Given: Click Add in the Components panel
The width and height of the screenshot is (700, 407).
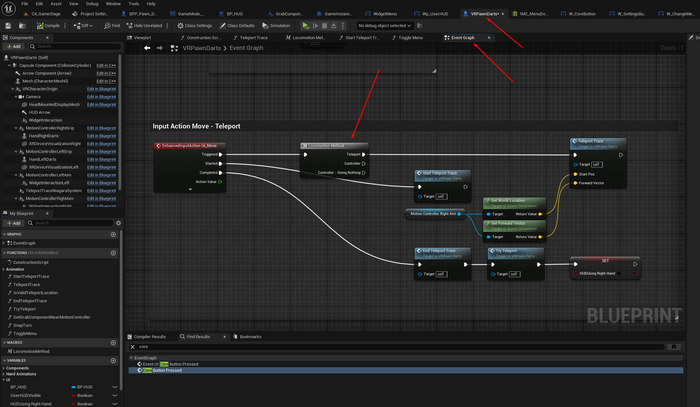Looking at the screenshot, I should click(14, 47).
